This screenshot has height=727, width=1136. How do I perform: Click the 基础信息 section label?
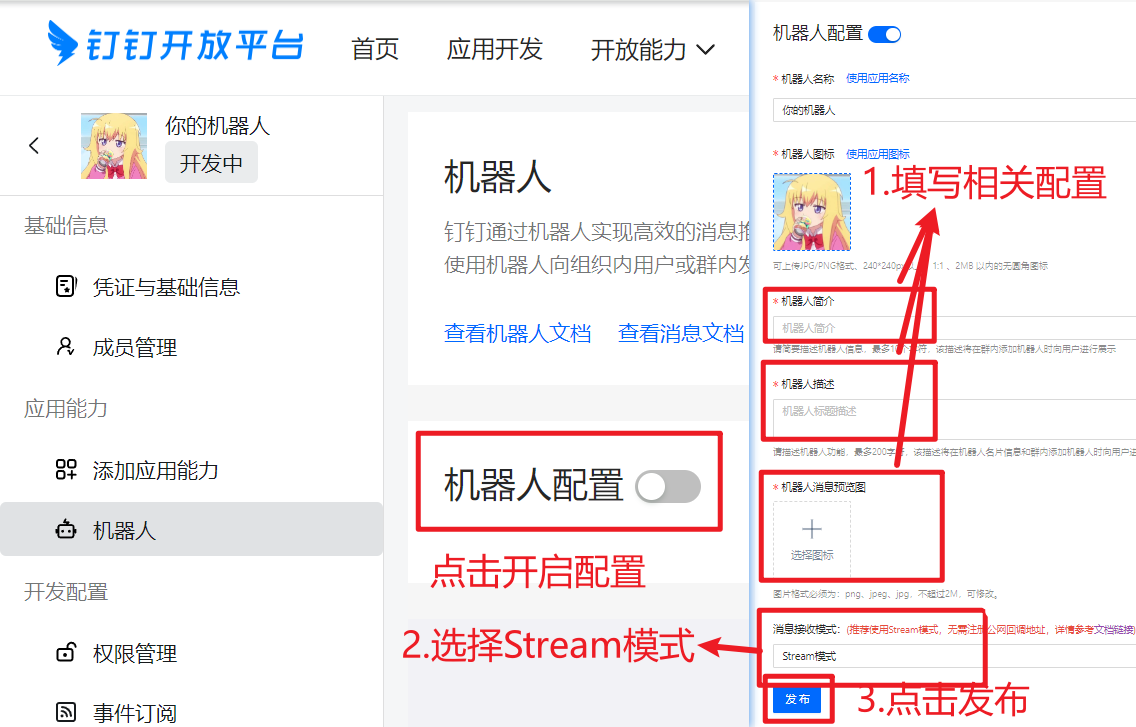66,225
